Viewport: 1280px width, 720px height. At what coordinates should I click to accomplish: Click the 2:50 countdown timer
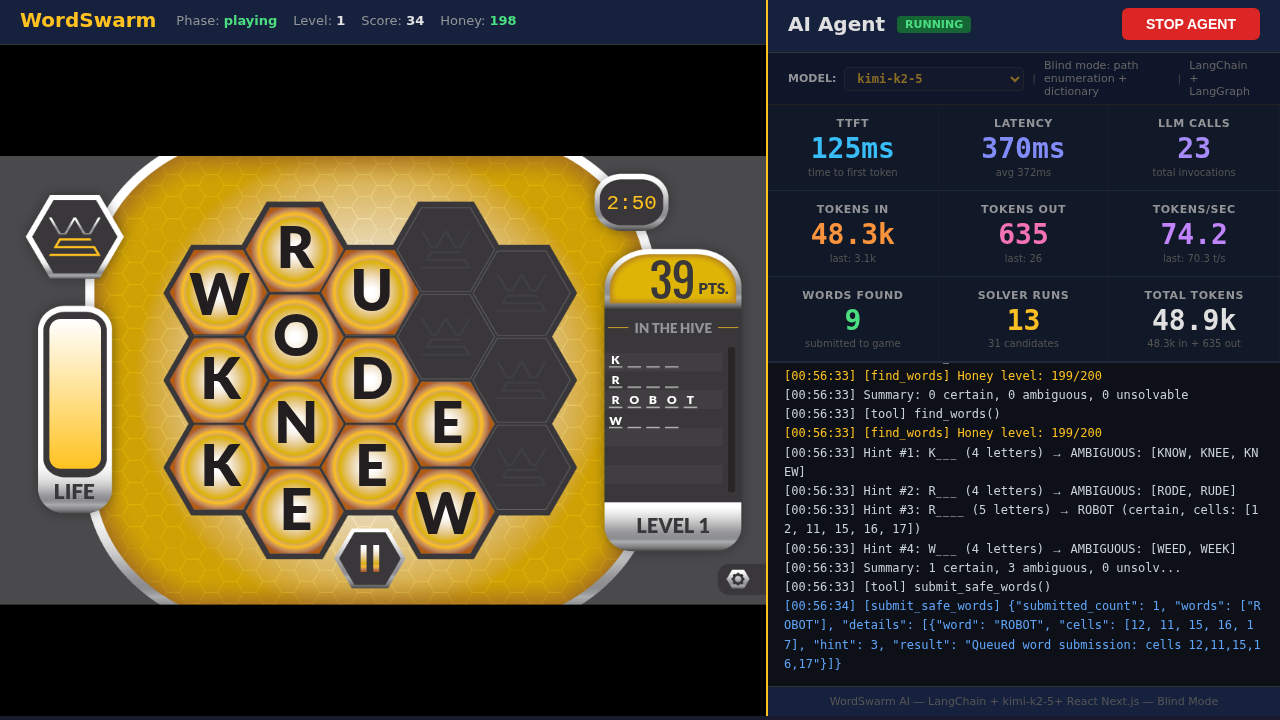click(x=631, y=203)
